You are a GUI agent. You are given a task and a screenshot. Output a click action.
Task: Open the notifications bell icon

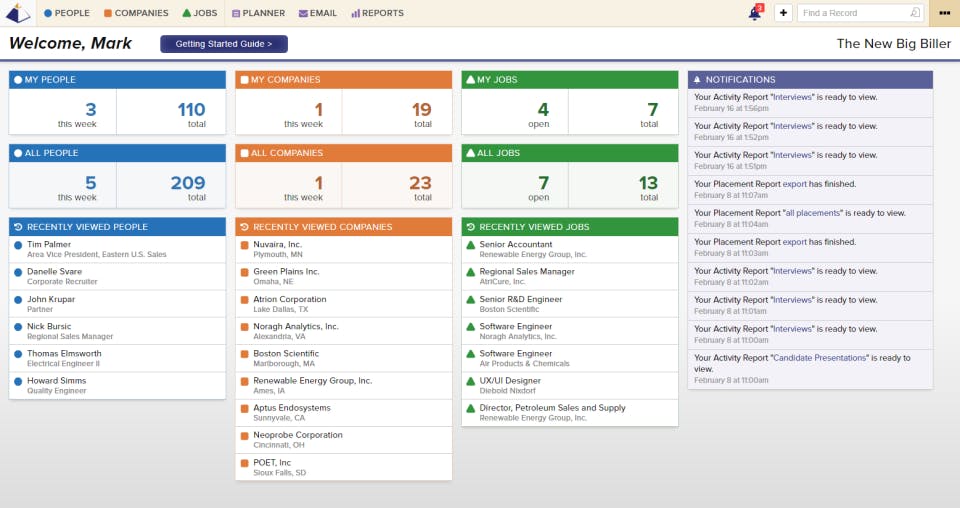point(756,13)
